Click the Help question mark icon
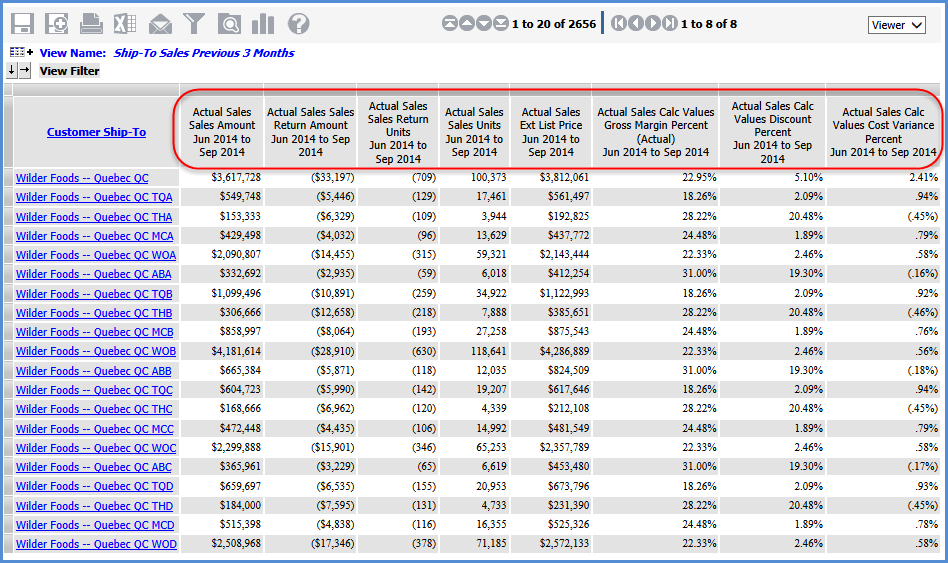 coord(298,24)
